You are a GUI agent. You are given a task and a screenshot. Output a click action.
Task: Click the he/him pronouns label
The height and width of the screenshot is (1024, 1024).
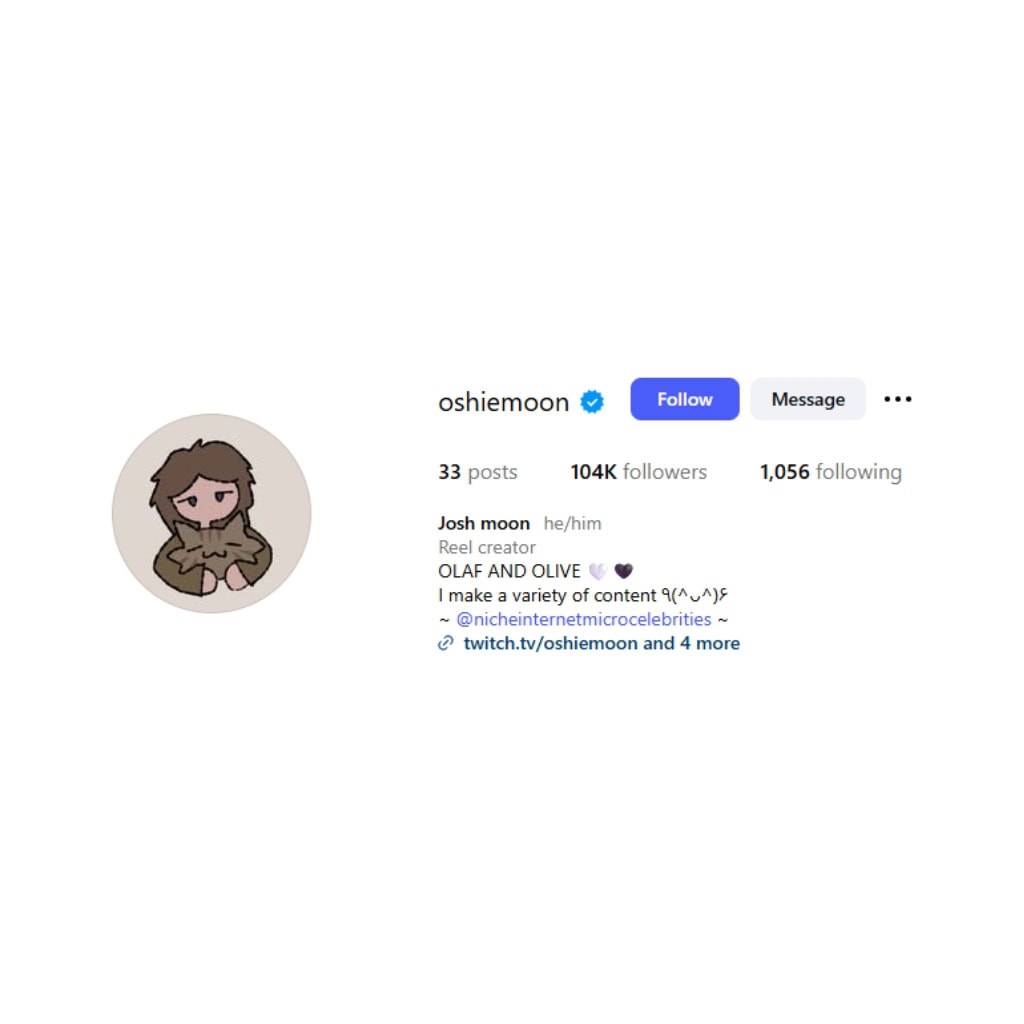coord(572,523)
